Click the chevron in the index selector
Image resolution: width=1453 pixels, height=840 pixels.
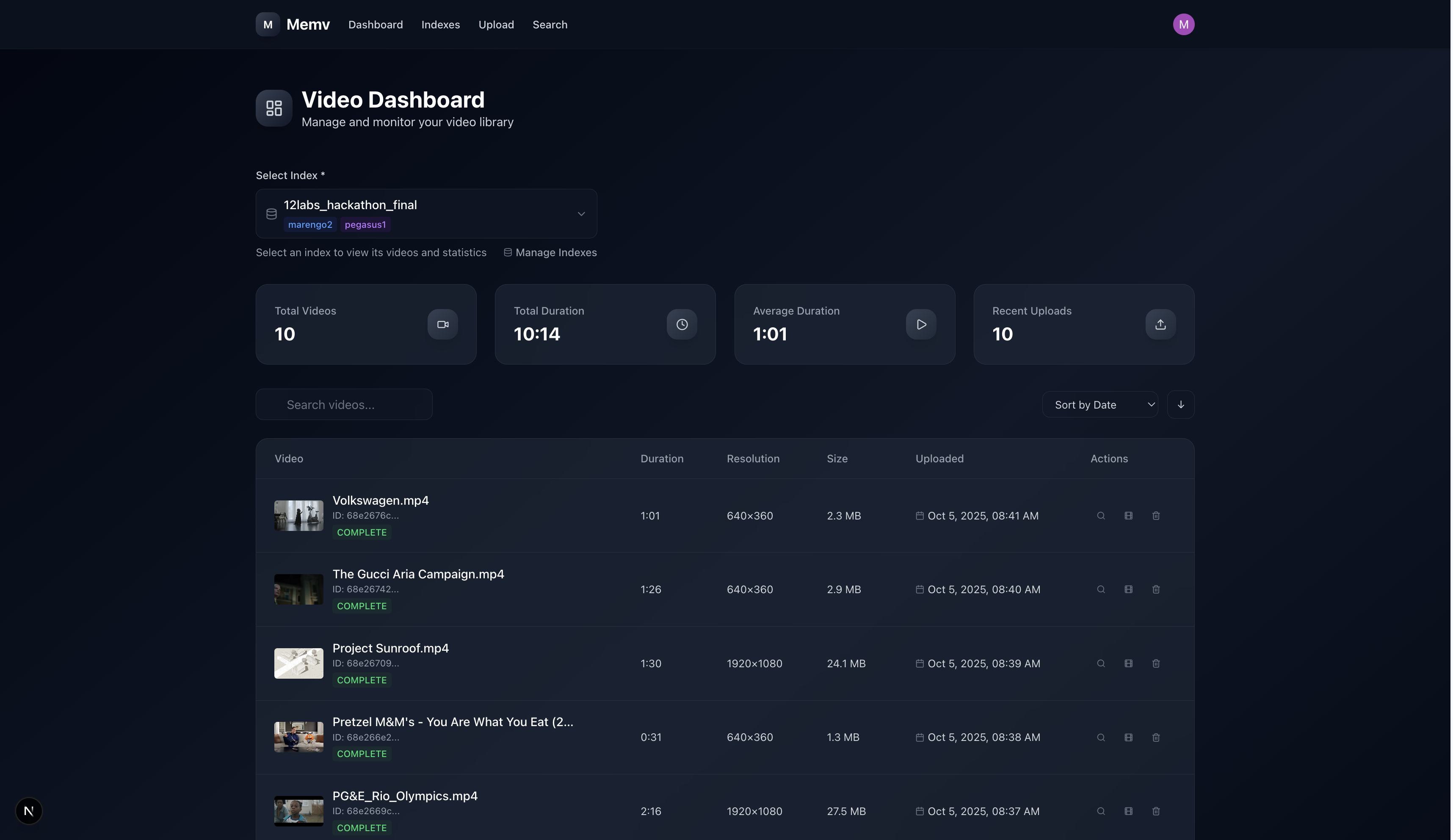580,214
